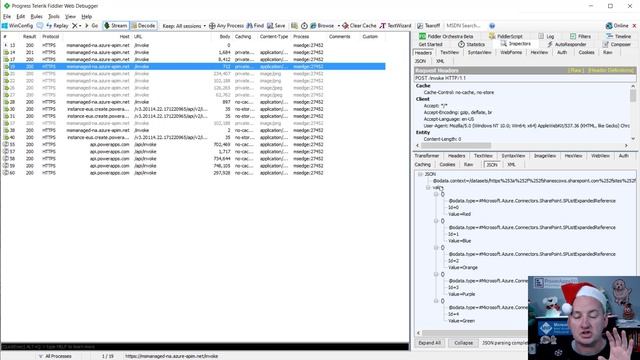Open the Browse dropdown arrow
Viewport: 640px width, 360px height.
click(x=338, y=26)
